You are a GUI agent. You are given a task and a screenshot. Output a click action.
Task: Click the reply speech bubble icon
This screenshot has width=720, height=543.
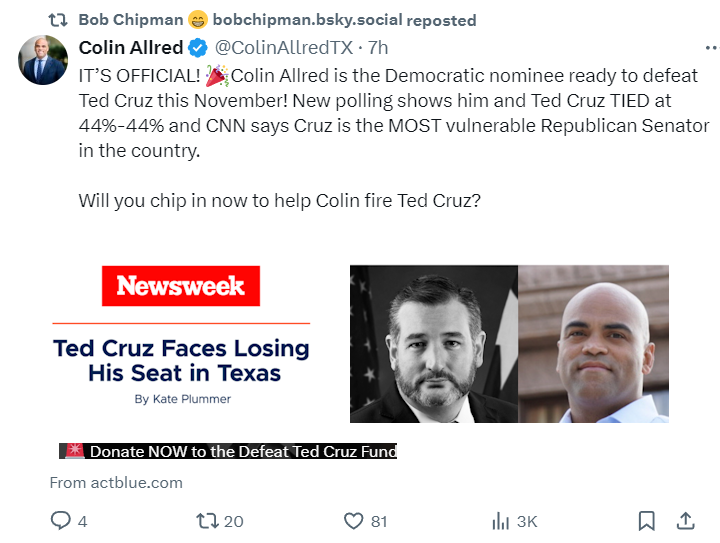62,521
